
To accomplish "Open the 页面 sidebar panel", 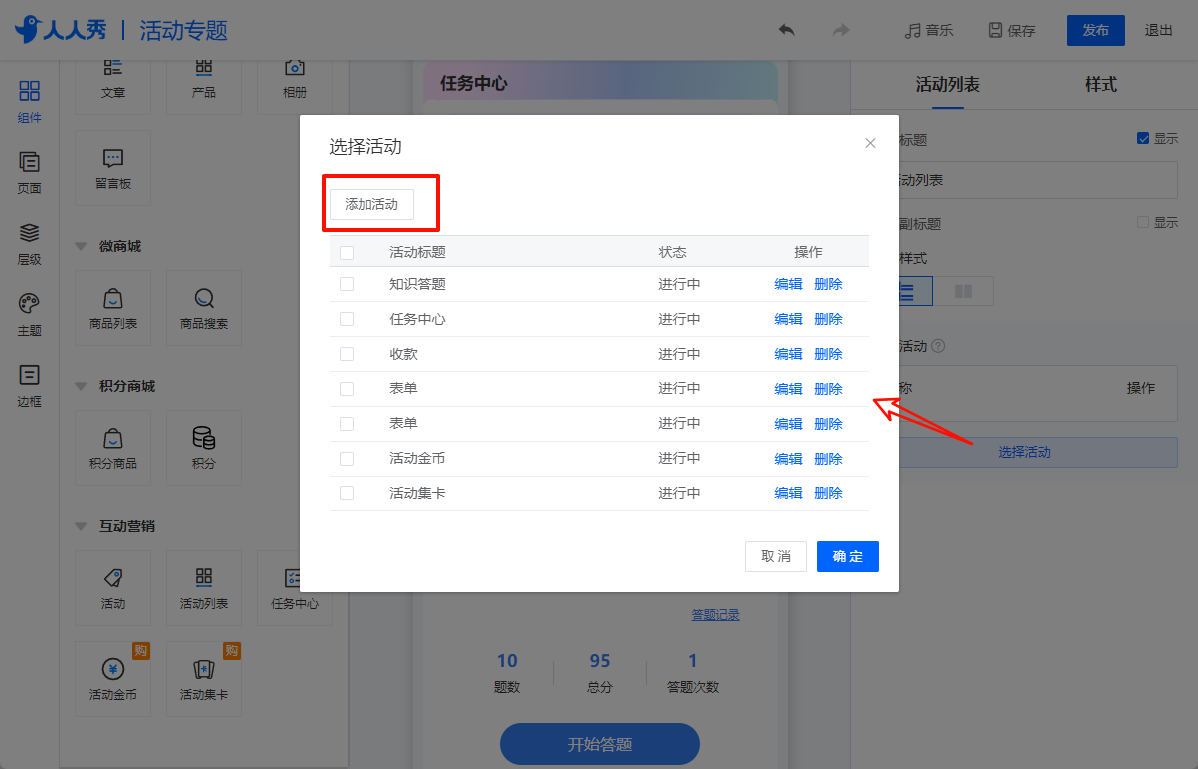I will [29, 173].
